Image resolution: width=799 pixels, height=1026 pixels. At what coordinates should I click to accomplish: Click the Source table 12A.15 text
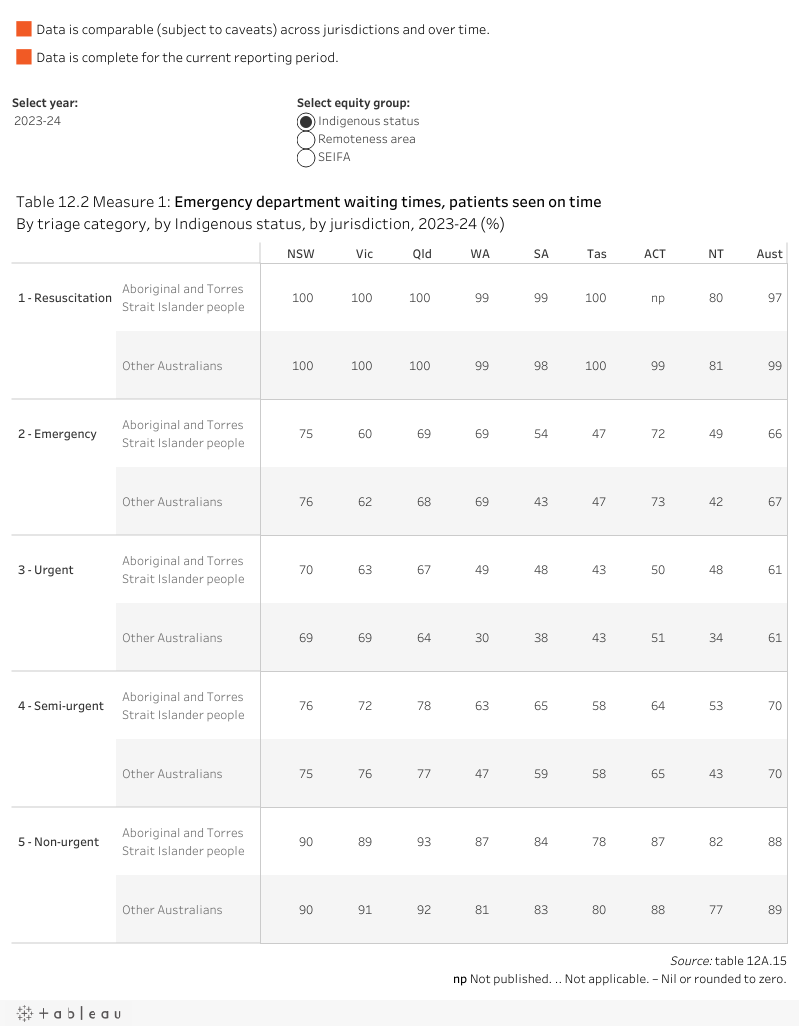728,961
